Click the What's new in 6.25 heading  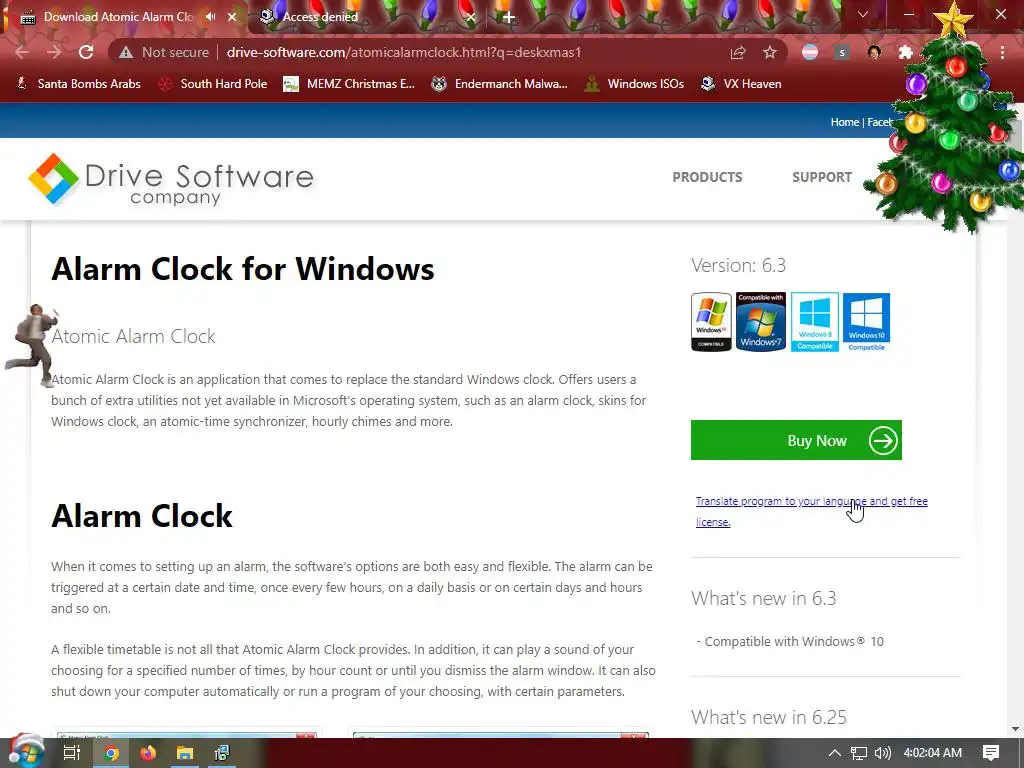769,717
